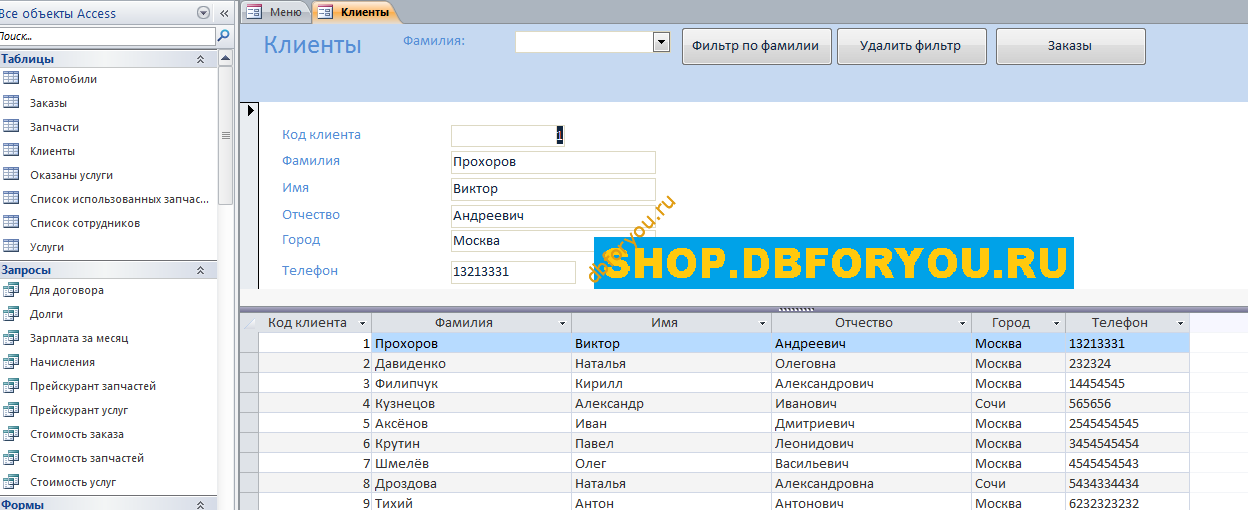Click the Телефон field containing 13213331
This screenshot has width=1248, height=510.
(x=513, y=272)
